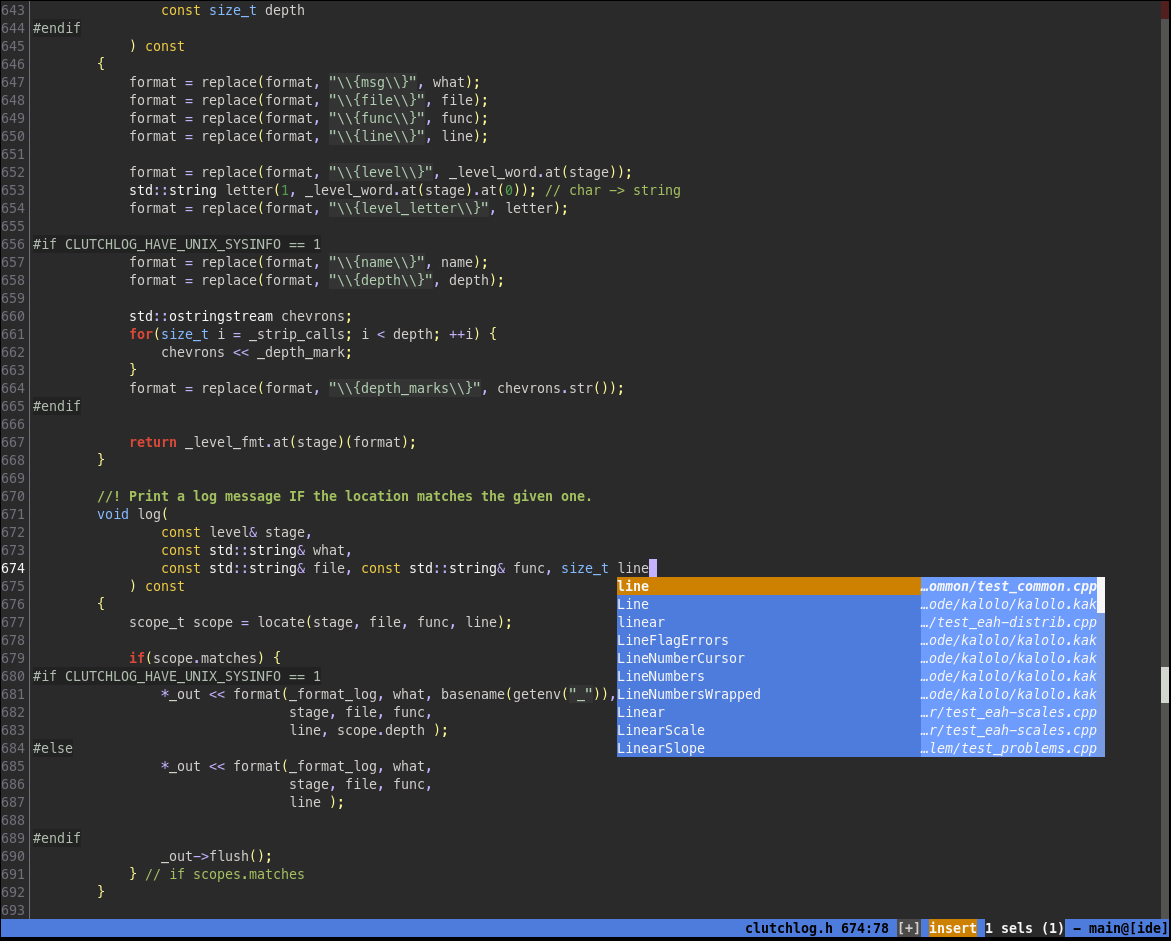This screenshot has width=1171, height=941.
Task: Click test_common.cpp source path in popup
Action: coord(1009,587)
